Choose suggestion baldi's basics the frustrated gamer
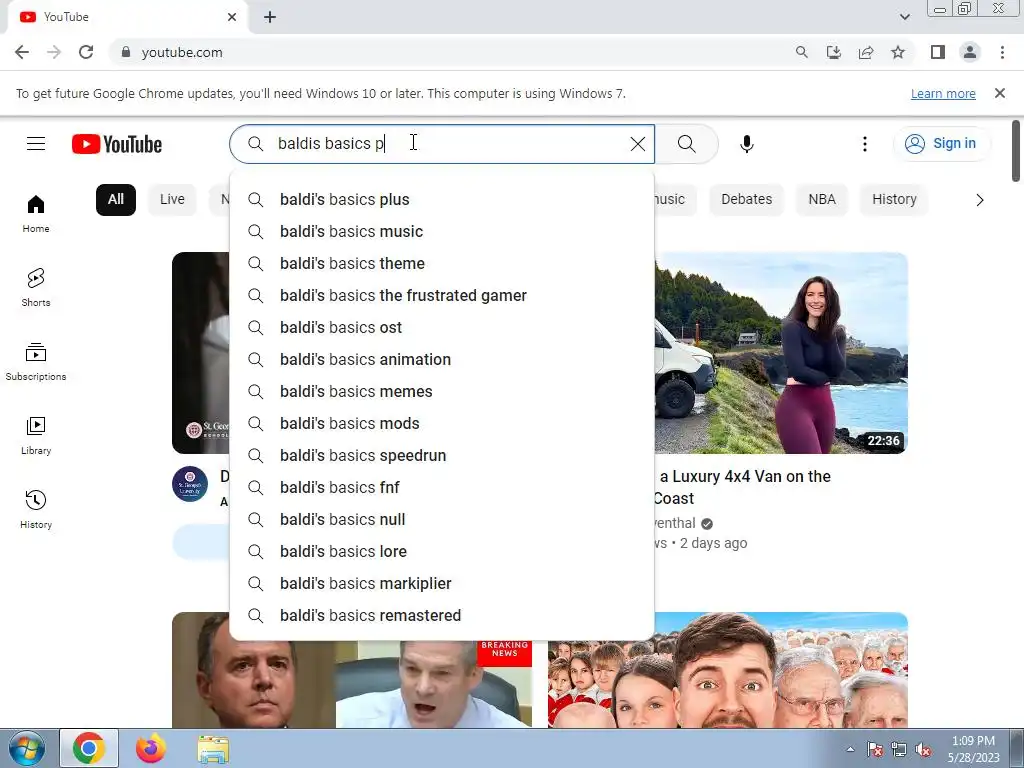 [x=441, y=295]
